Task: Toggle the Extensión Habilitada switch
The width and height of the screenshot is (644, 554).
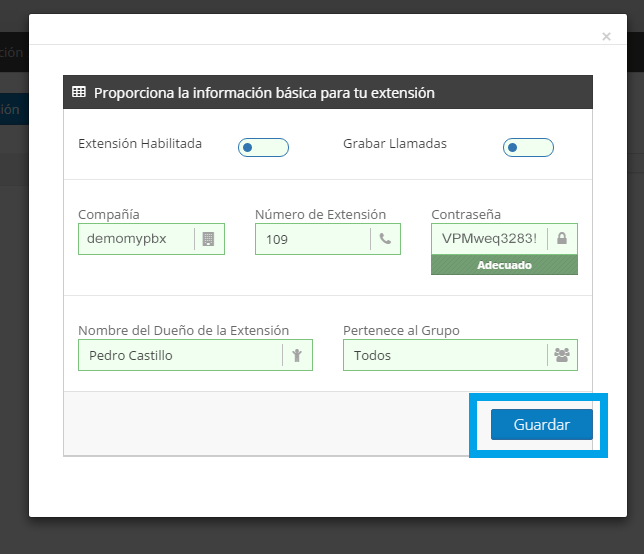Action: 263,148
